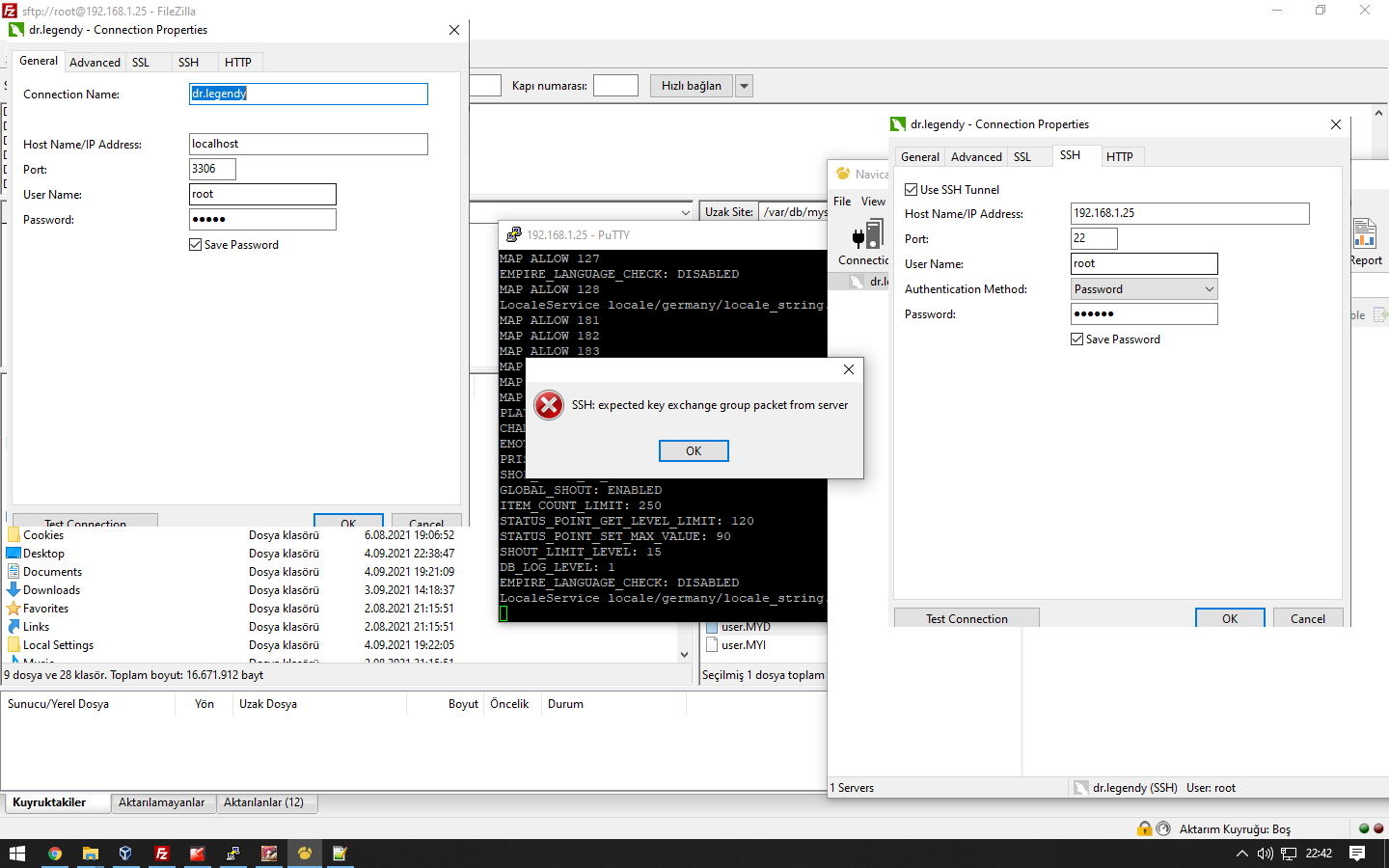Screen dimensions: 1389x868
Task: Click the green activity LED in FileZilla
Action: (1364, 828)
